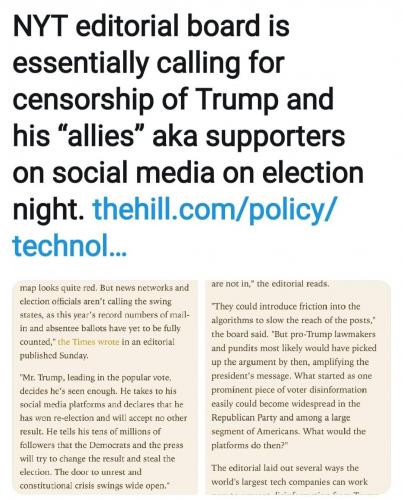Click paragraph starting "They could introduce friction"
The height and width of the screenshot is (500, 403).
[294, 376]
